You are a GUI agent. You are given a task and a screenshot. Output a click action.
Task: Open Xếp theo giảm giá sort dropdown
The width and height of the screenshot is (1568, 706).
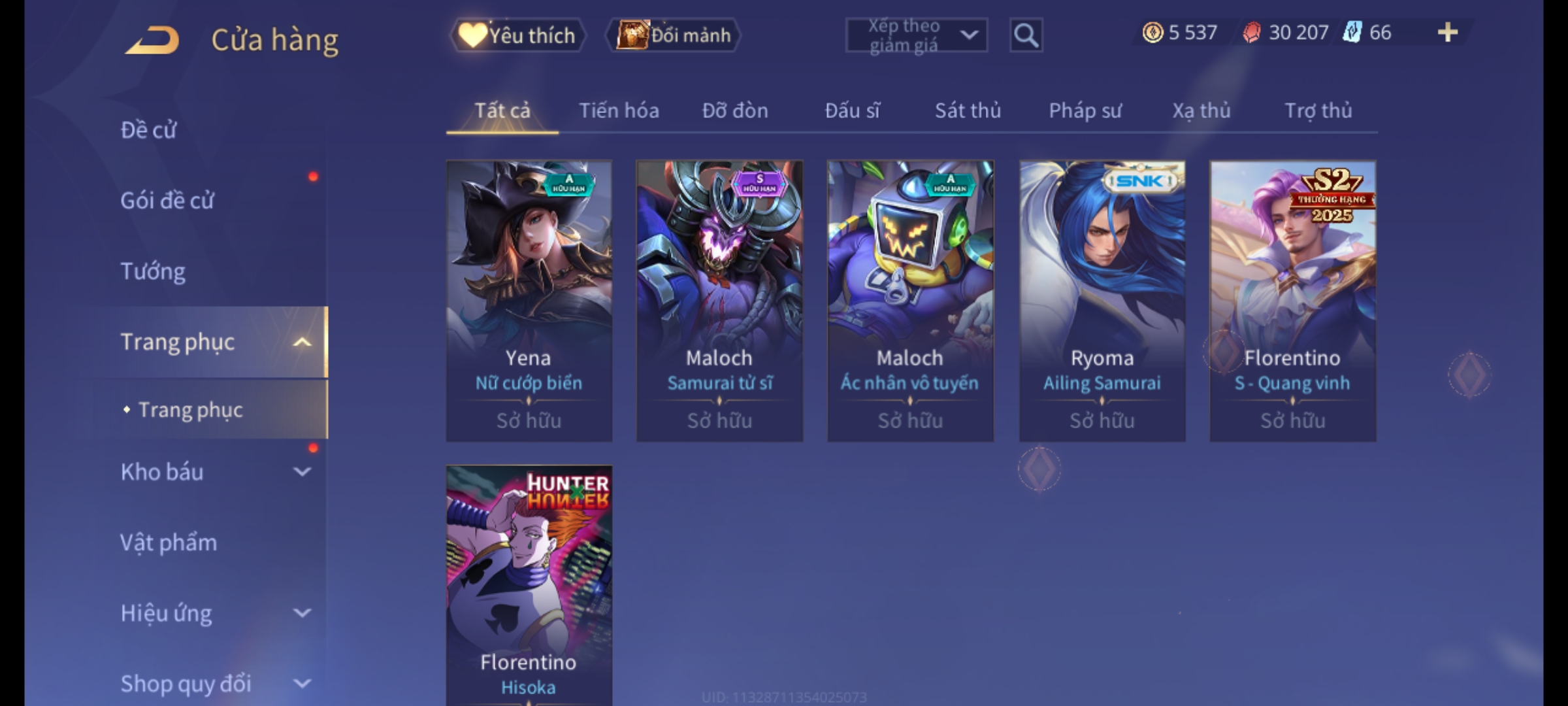[916, 35]
